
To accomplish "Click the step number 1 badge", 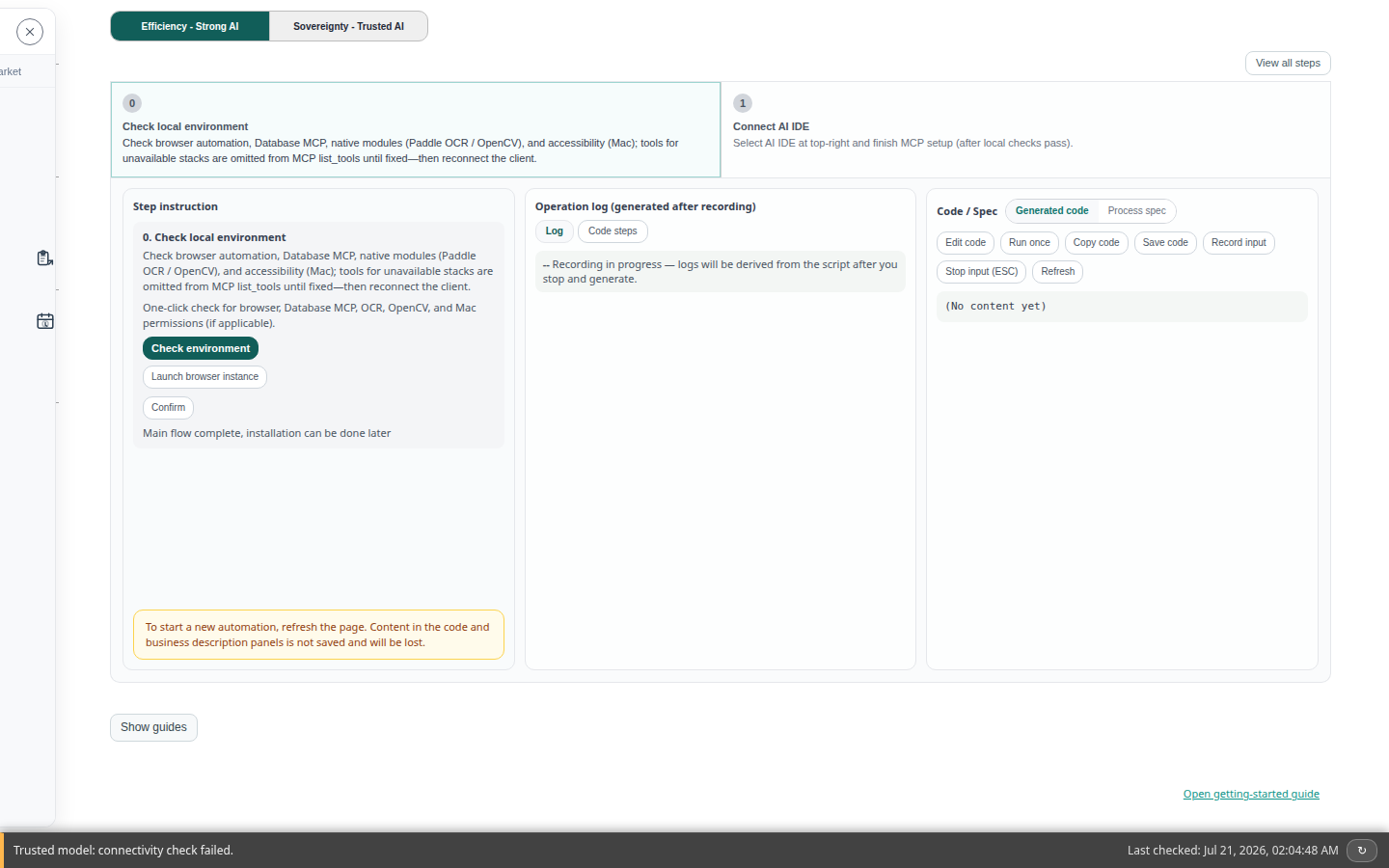I will pos(743,103).
